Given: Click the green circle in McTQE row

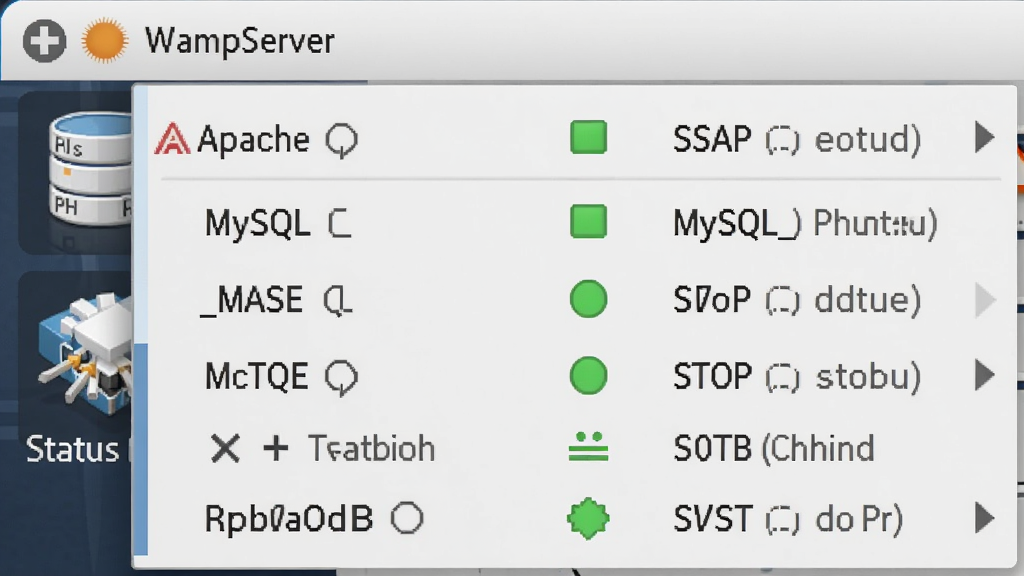Looking at the screenshot, I should tap(588, 376).
